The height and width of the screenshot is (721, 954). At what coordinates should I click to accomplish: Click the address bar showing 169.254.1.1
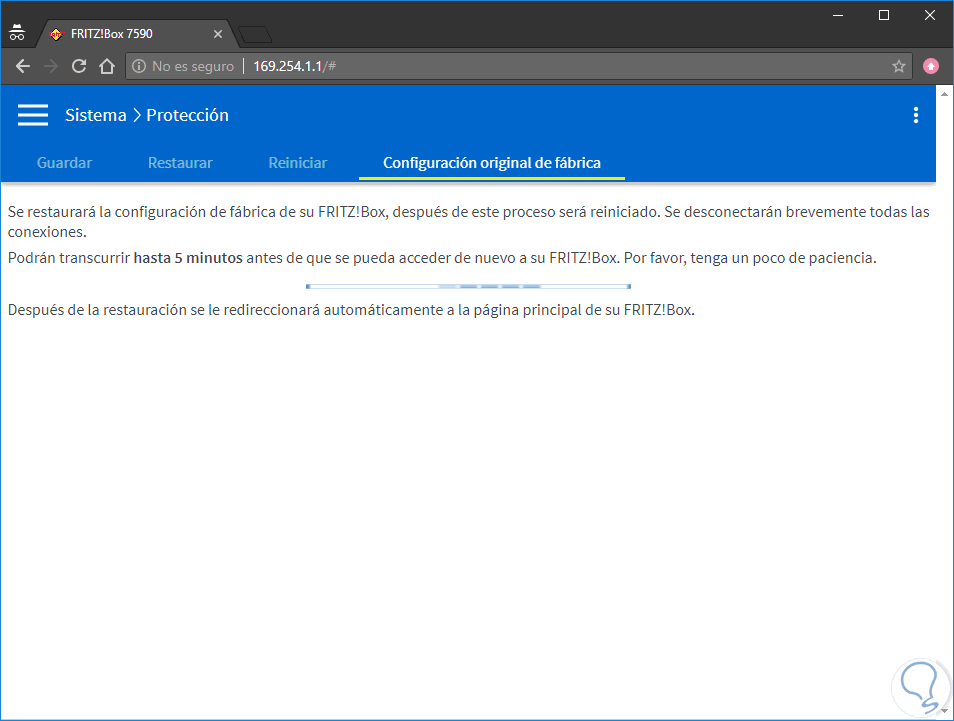click(x=519, y=66)
